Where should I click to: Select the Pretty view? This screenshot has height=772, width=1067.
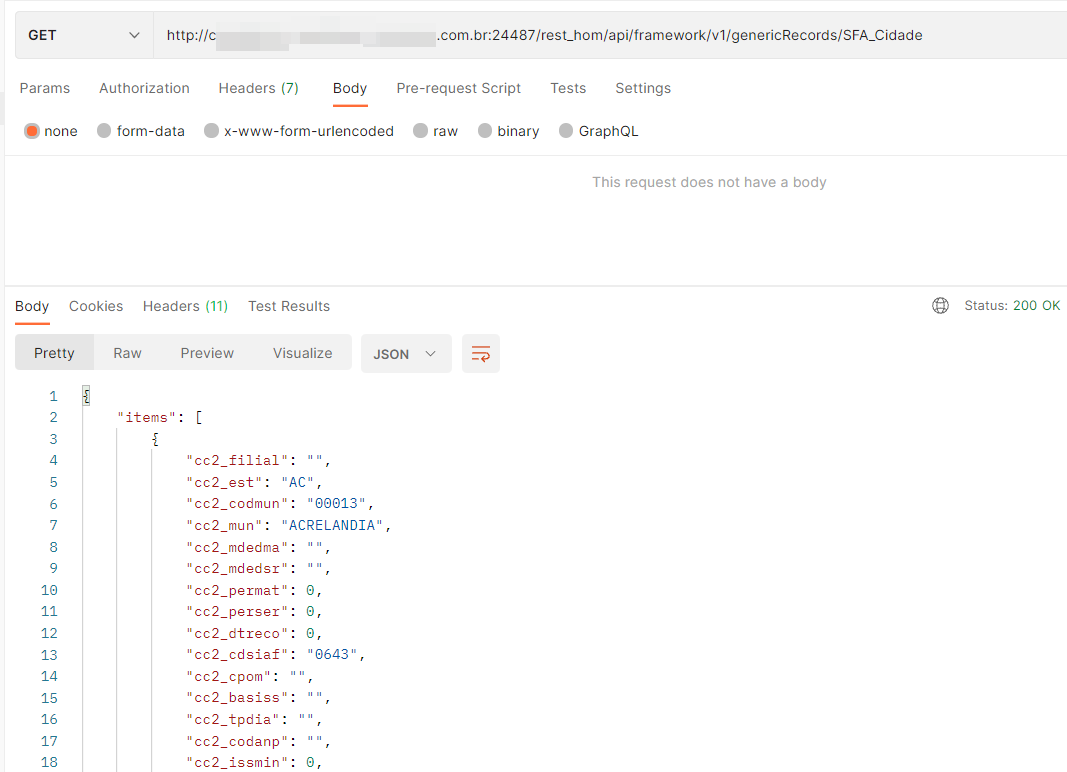point(54,353)
